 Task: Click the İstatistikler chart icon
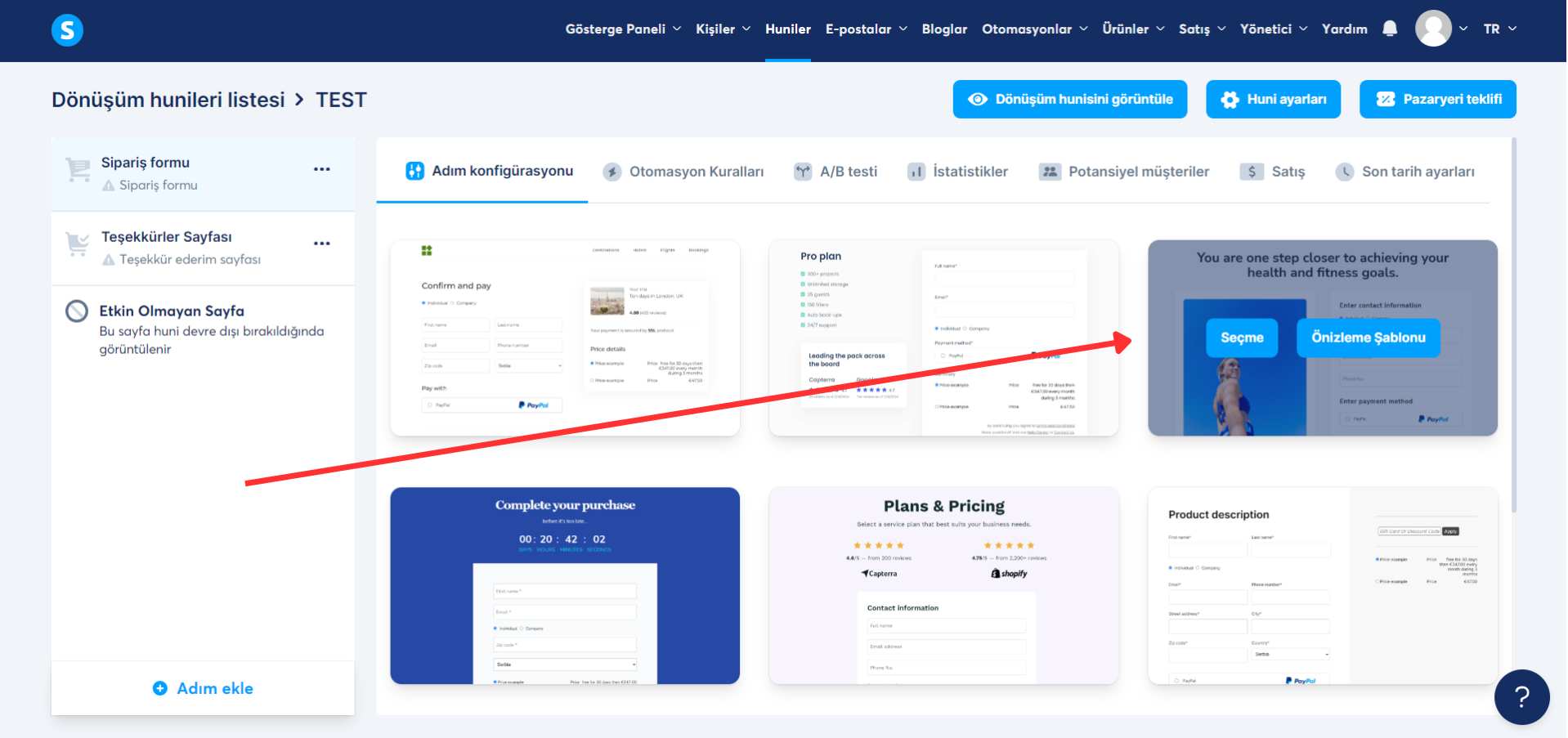click(916, 172)
